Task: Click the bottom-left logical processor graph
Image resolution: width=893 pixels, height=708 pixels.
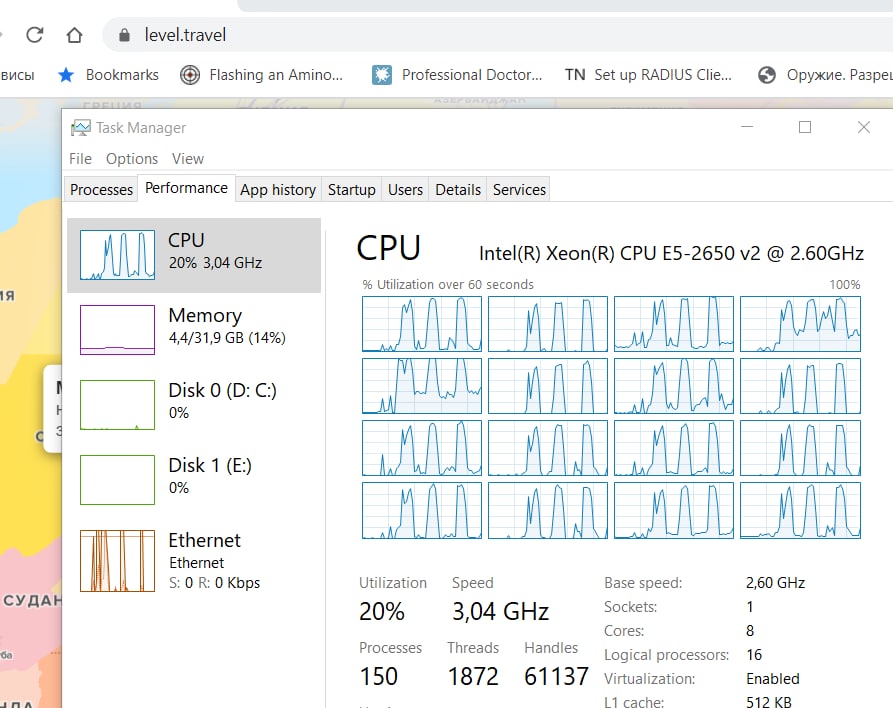Action: (x=421, y=510)
